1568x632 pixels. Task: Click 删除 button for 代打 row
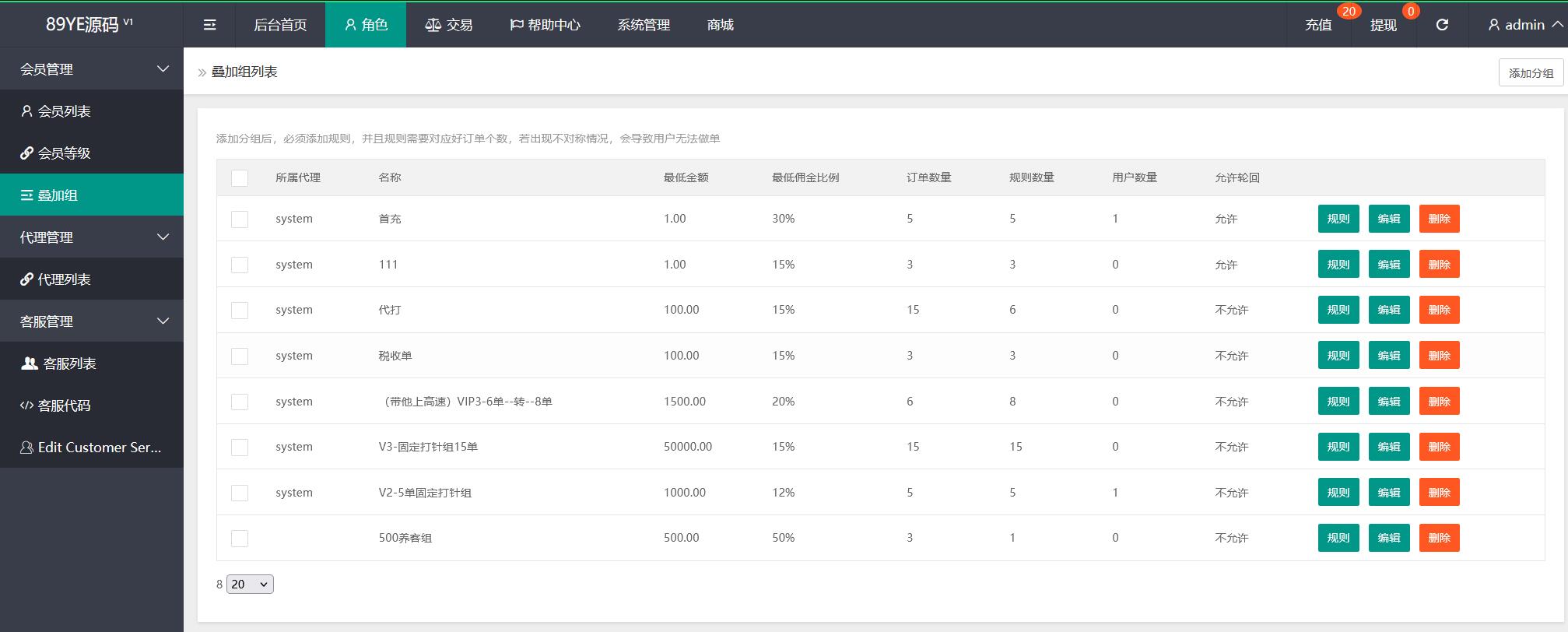click(x=1440, y=310)
